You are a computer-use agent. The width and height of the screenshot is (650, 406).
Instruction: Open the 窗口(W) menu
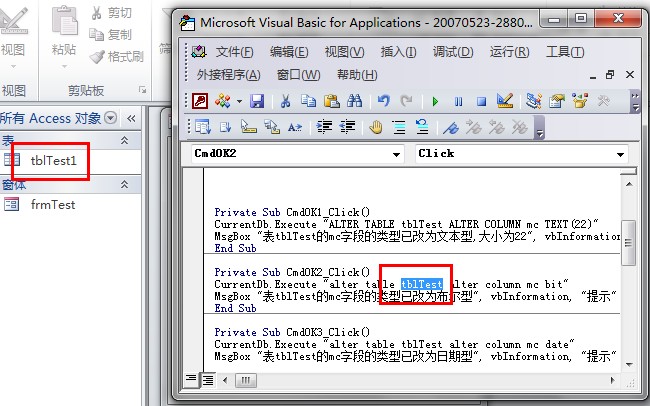click(298, 75)
